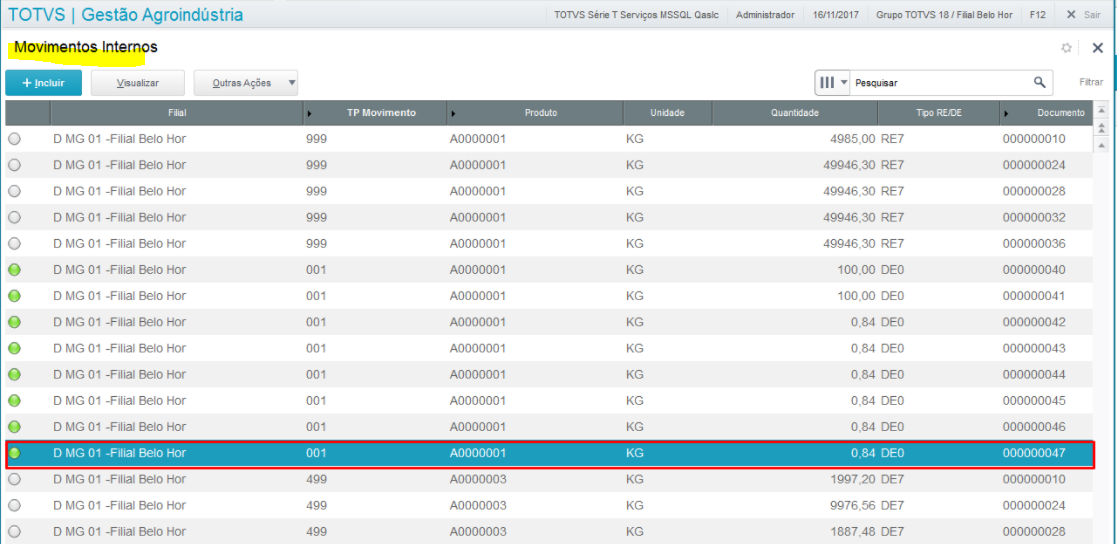Expand the Outras Ações dropdown arrow

point(291,83)
